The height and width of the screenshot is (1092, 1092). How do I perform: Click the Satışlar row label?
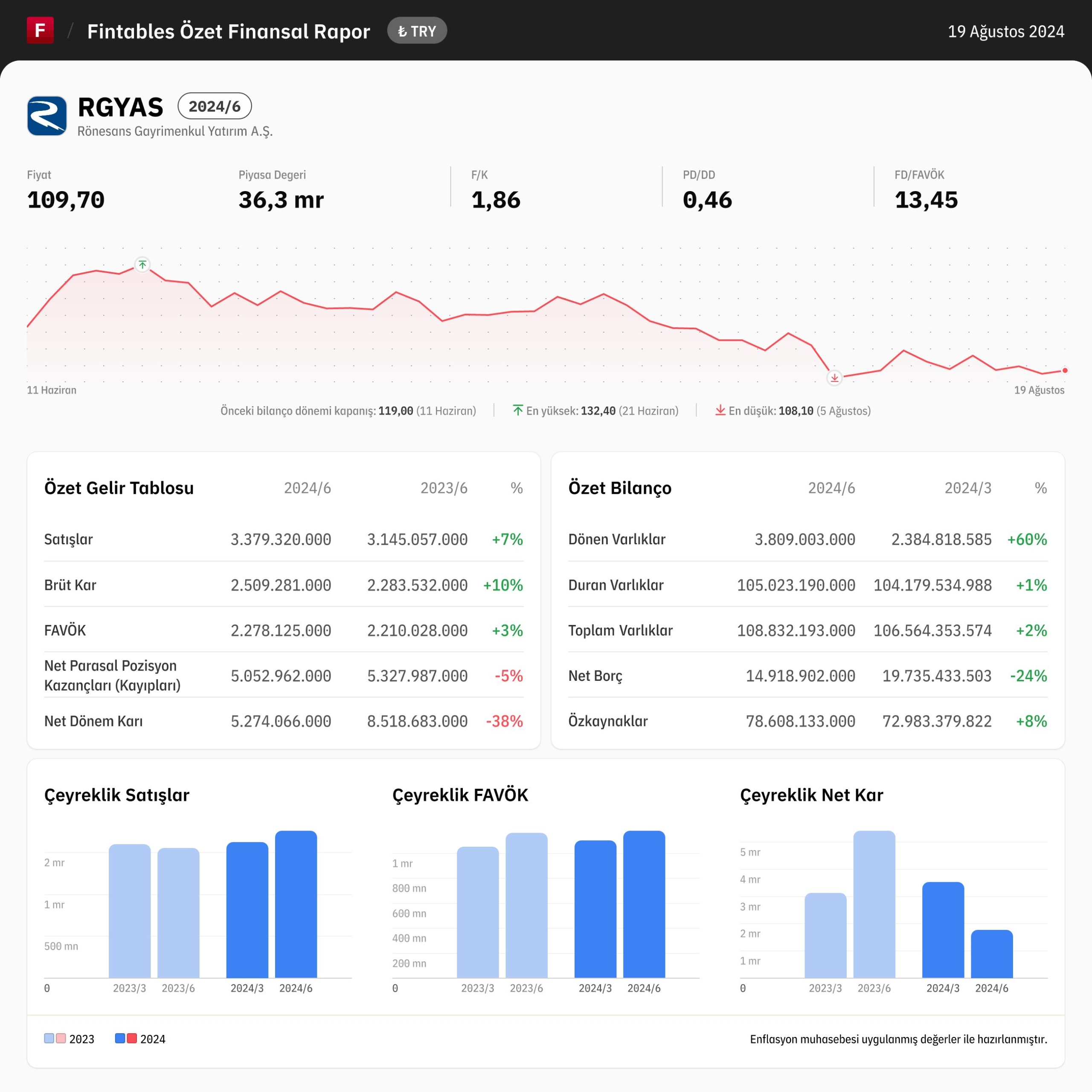[x=68, y=539]
